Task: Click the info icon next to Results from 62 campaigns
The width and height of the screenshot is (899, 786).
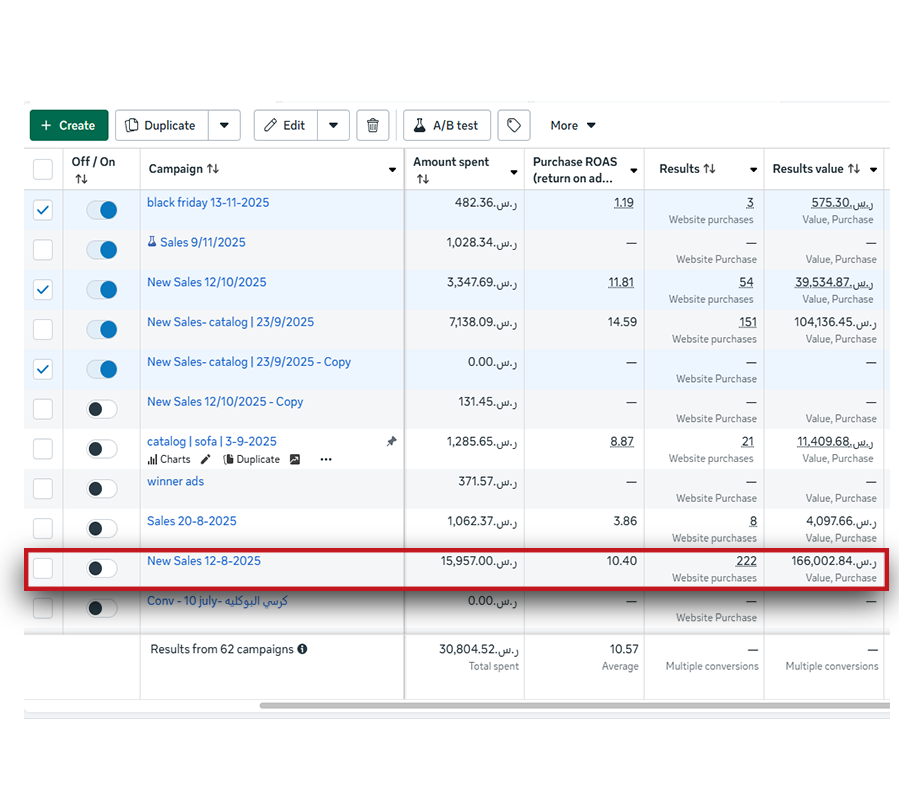Action: (x=302, y=649)
